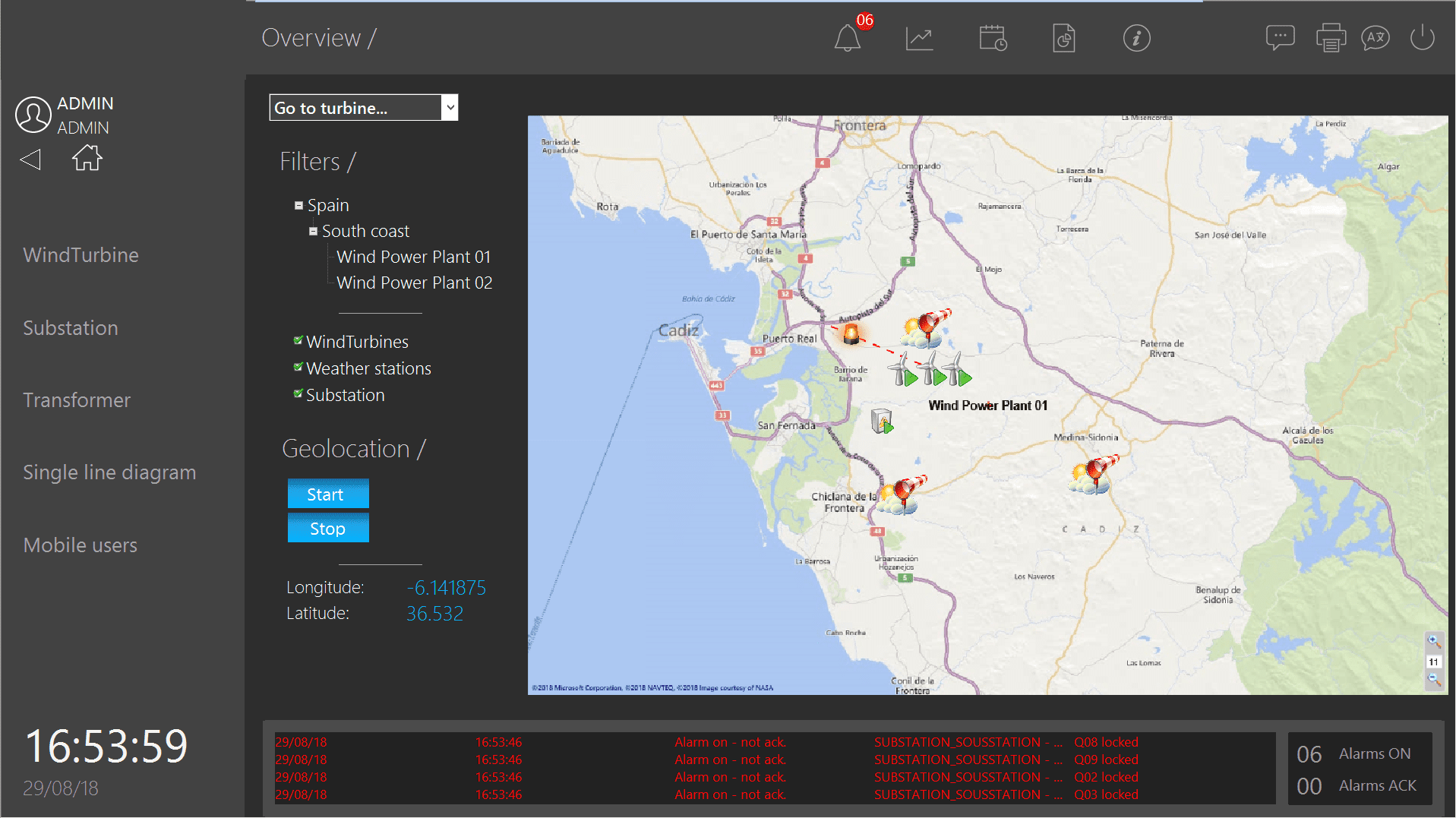Open the Go to turbine dropdown
Screen dimensions: 1456x818
coord(450,108)
